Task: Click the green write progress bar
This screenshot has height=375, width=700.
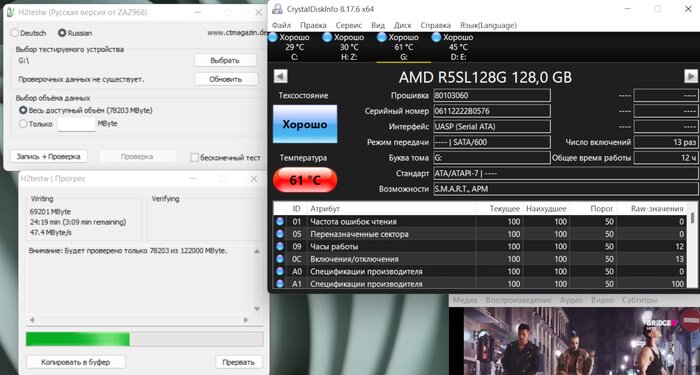Action: click(x=145, y=339)
